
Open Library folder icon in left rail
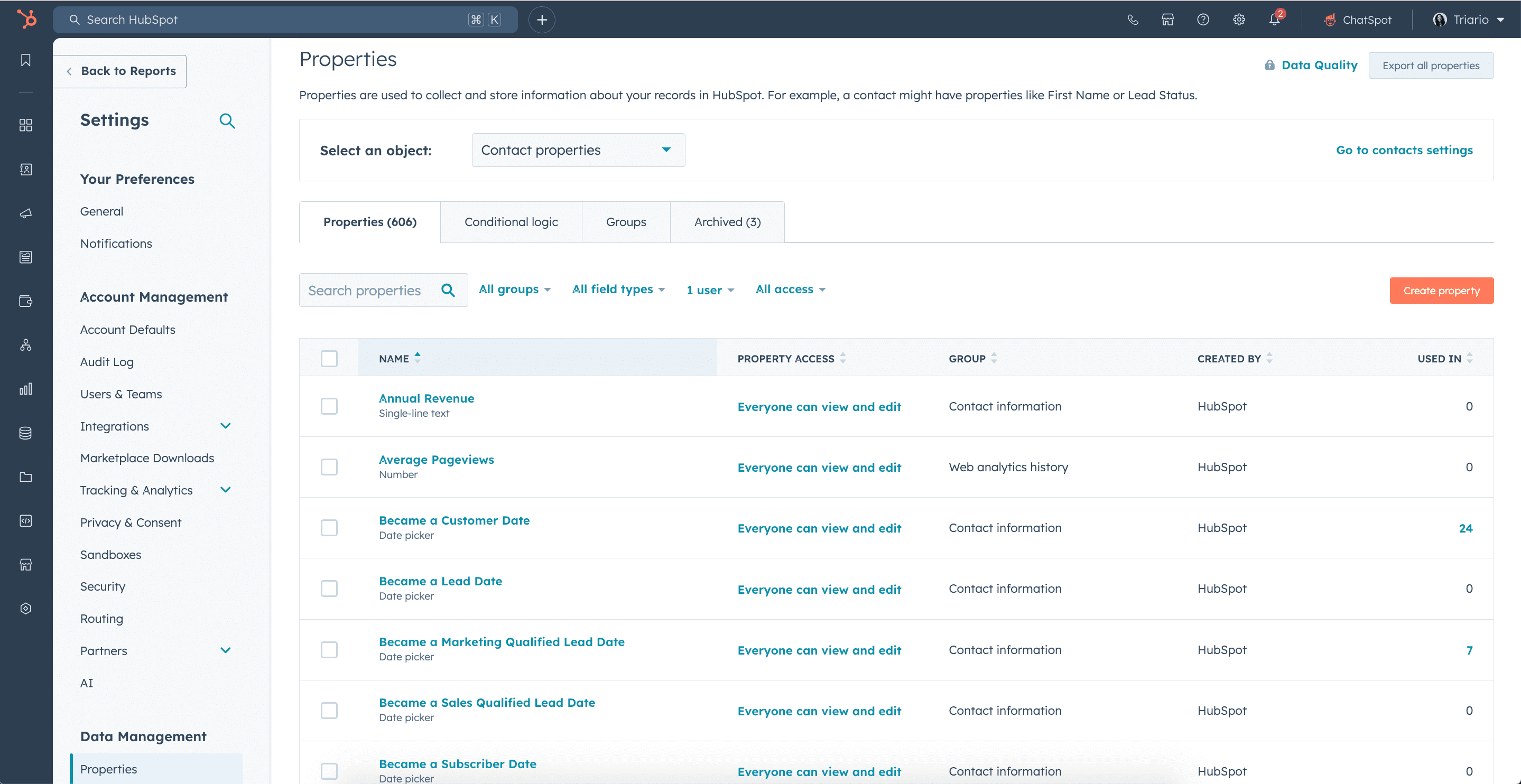[x=26, y=477]
